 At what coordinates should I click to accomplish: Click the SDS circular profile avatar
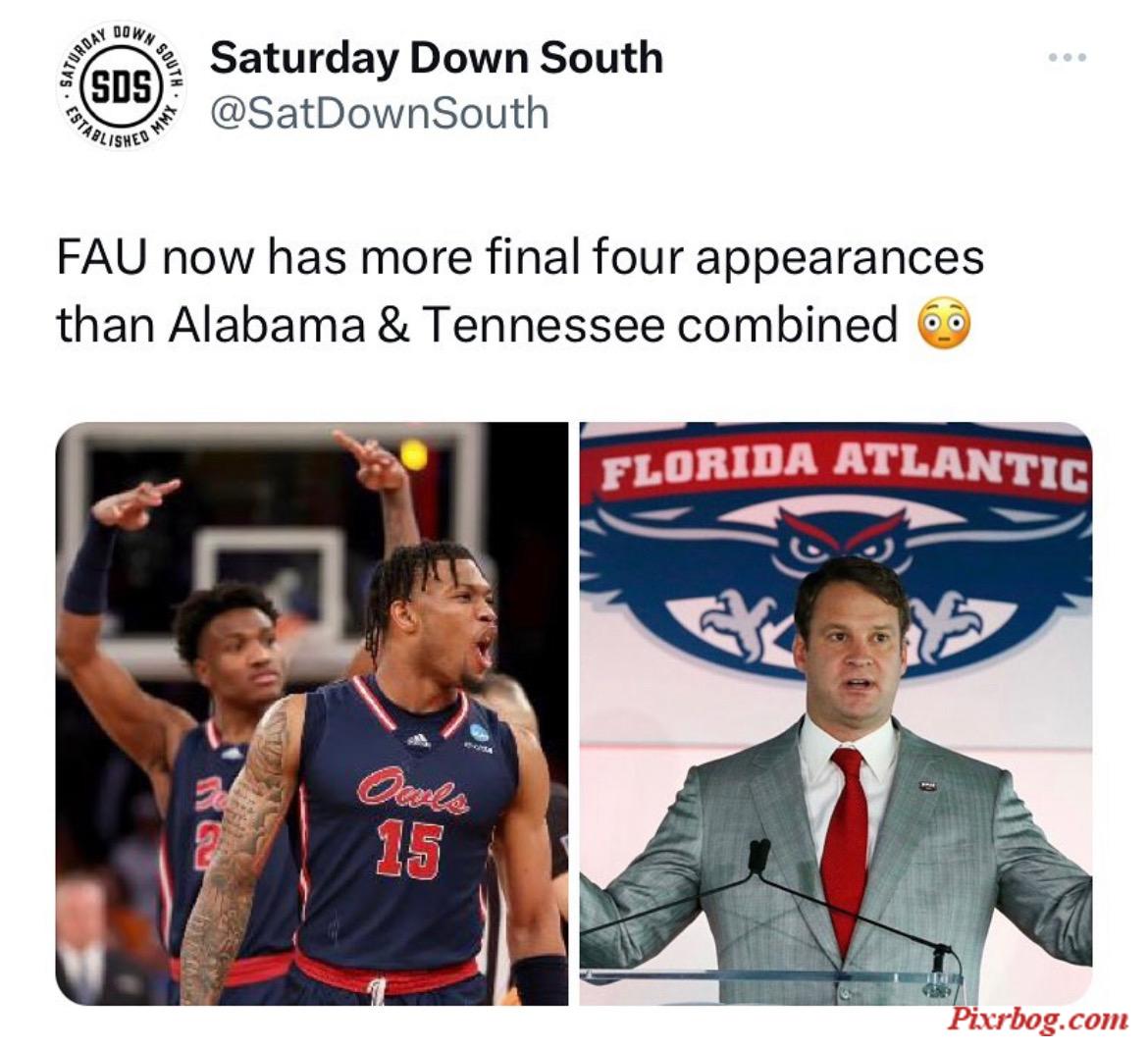point(123,88)
